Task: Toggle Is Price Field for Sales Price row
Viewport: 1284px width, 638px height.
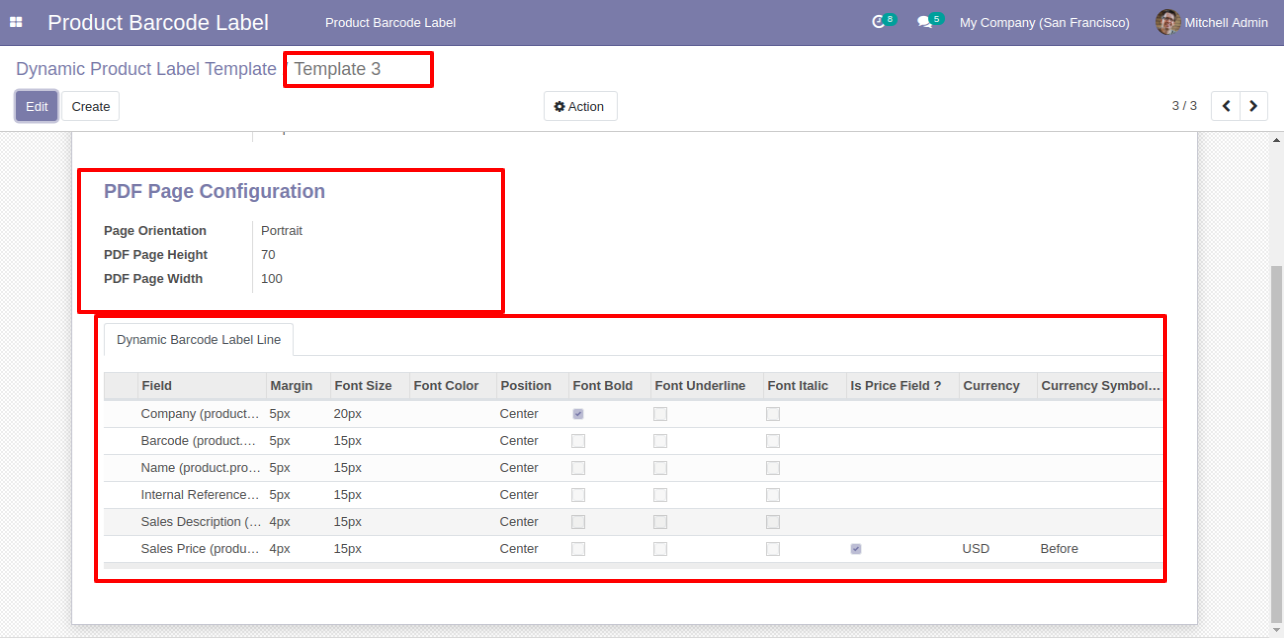Action: 856,549
